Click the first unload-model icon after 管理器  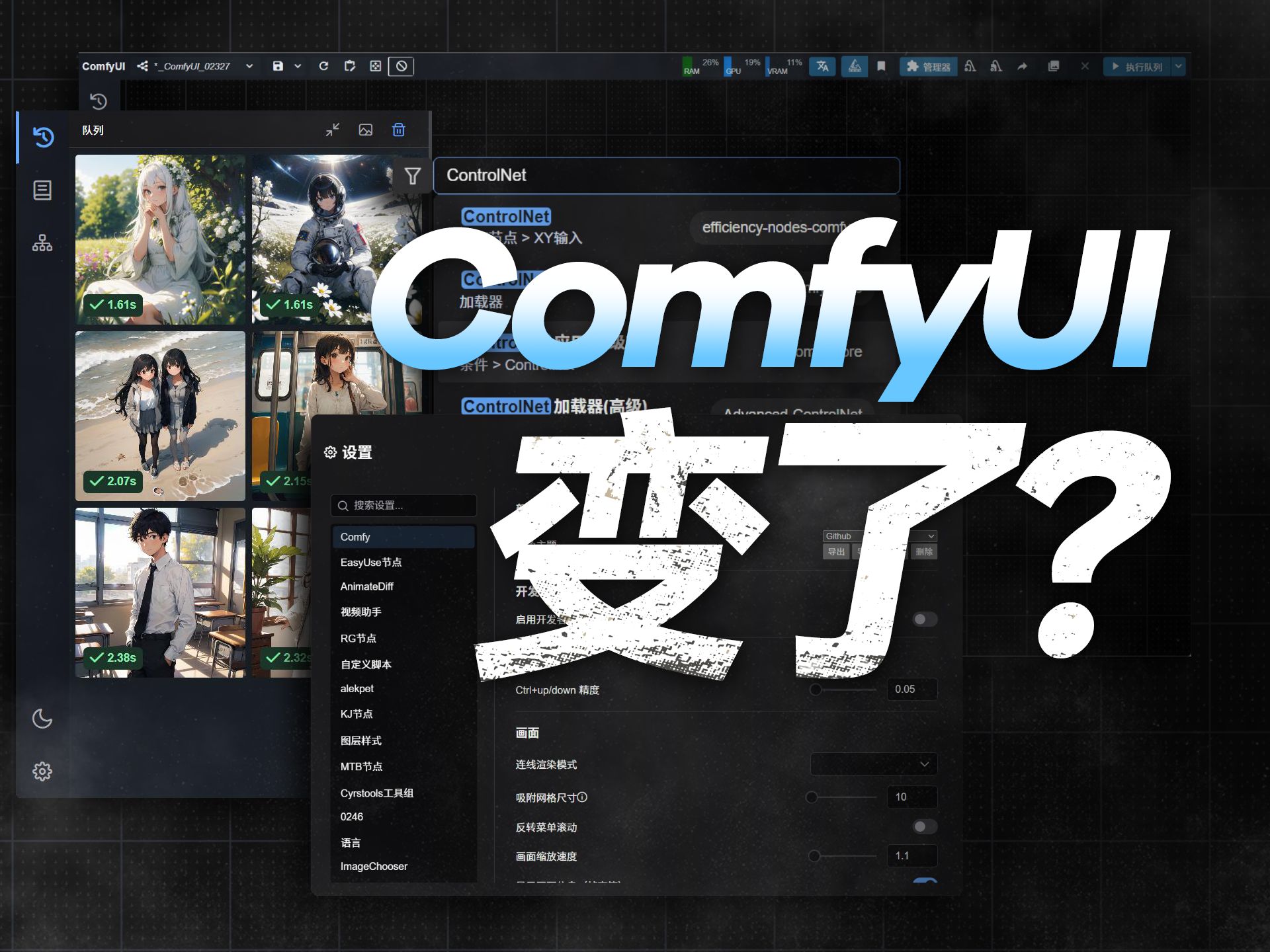tap(970, 66)
